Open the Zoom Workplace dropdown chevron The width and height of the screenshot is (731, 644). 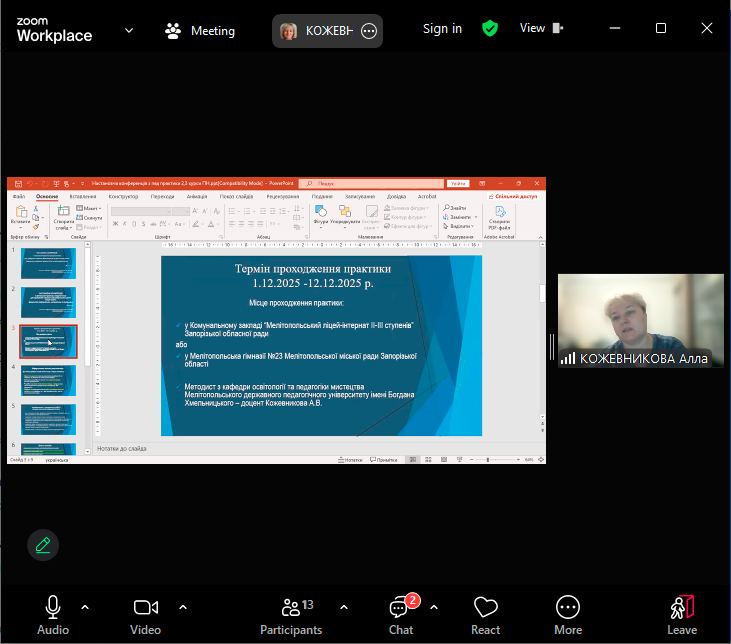pyautogui.click(x=128, y=30)
